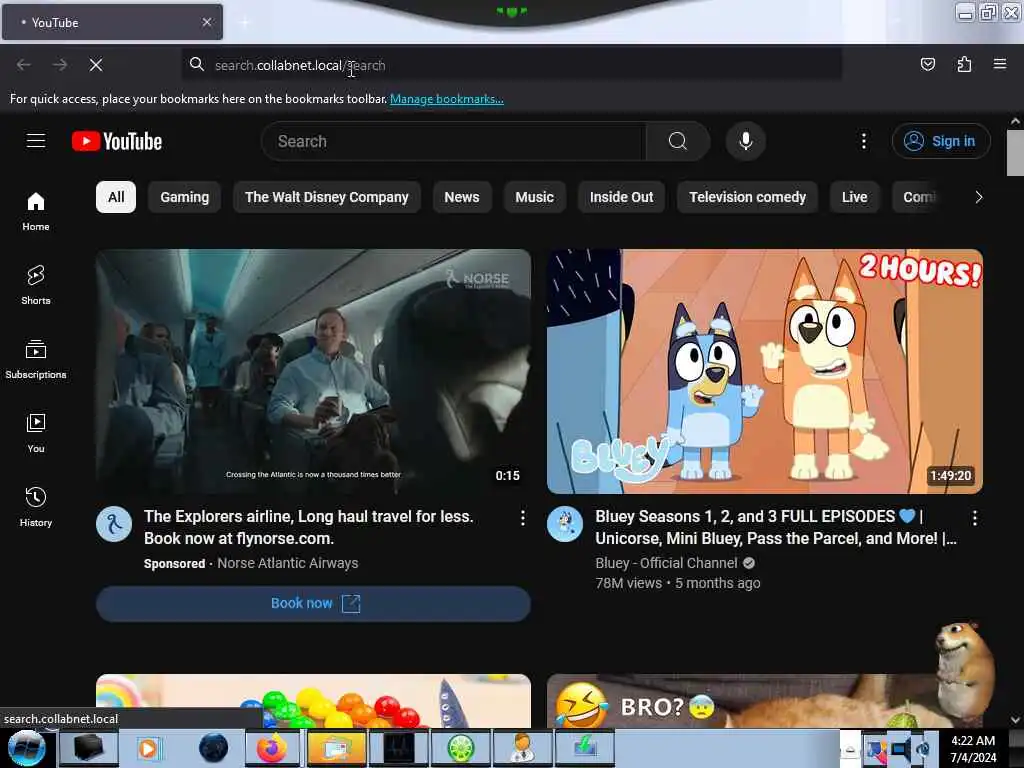Select the Television comedy chip
Image resolution: width=1024 pixels, height=768 pixels.
click(747, 197)
